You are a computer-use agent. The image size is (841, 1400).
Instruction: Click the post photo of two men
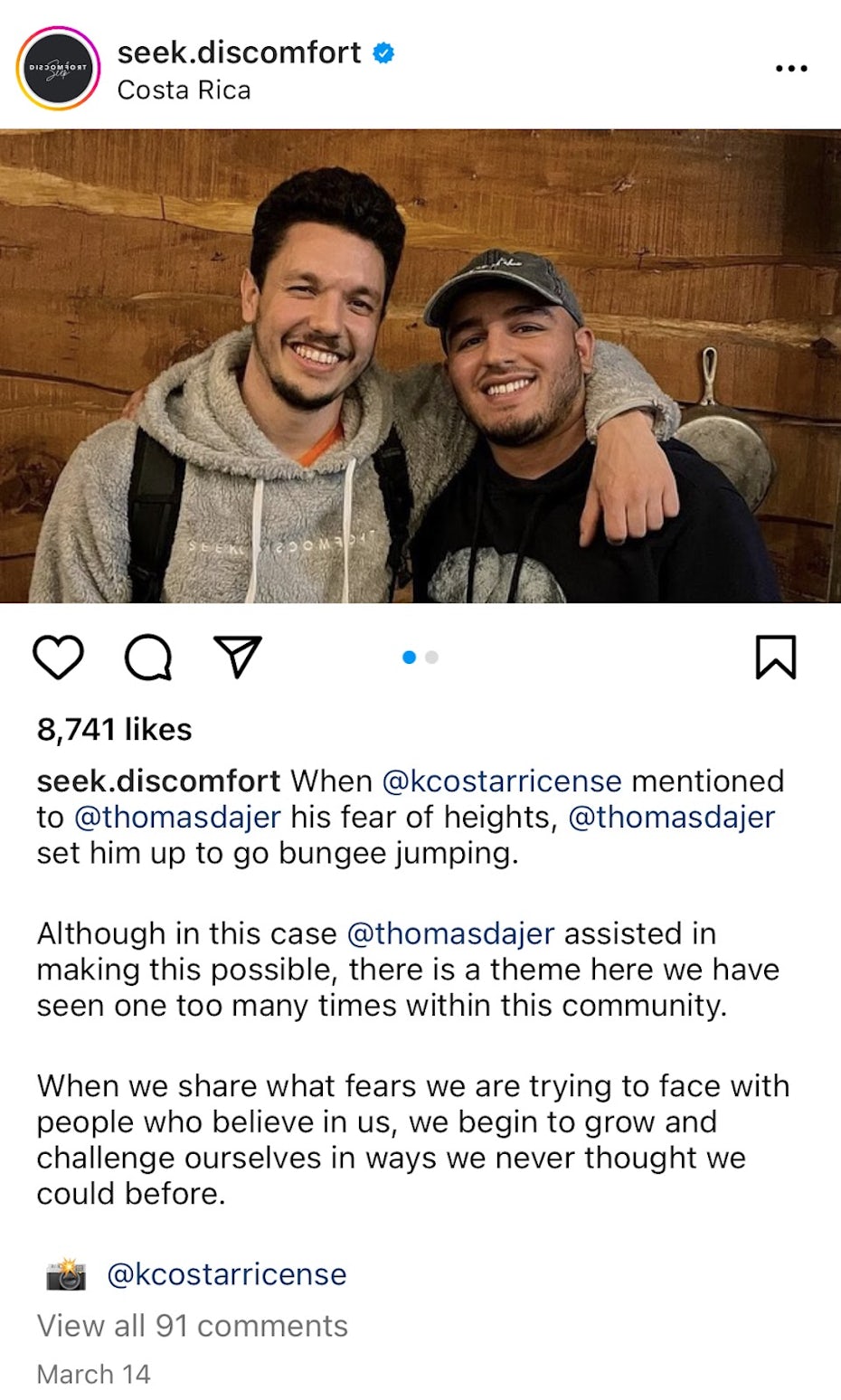pos(420,366)
